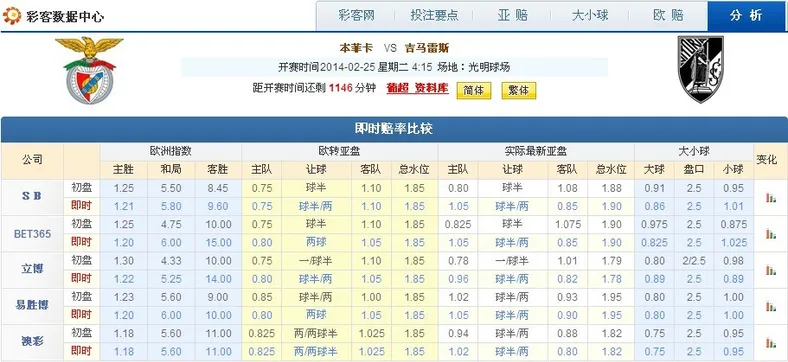The image size is (788, 362).
Task: Select the 欧转亚盘 column header
Action: (x=339, y=152)
